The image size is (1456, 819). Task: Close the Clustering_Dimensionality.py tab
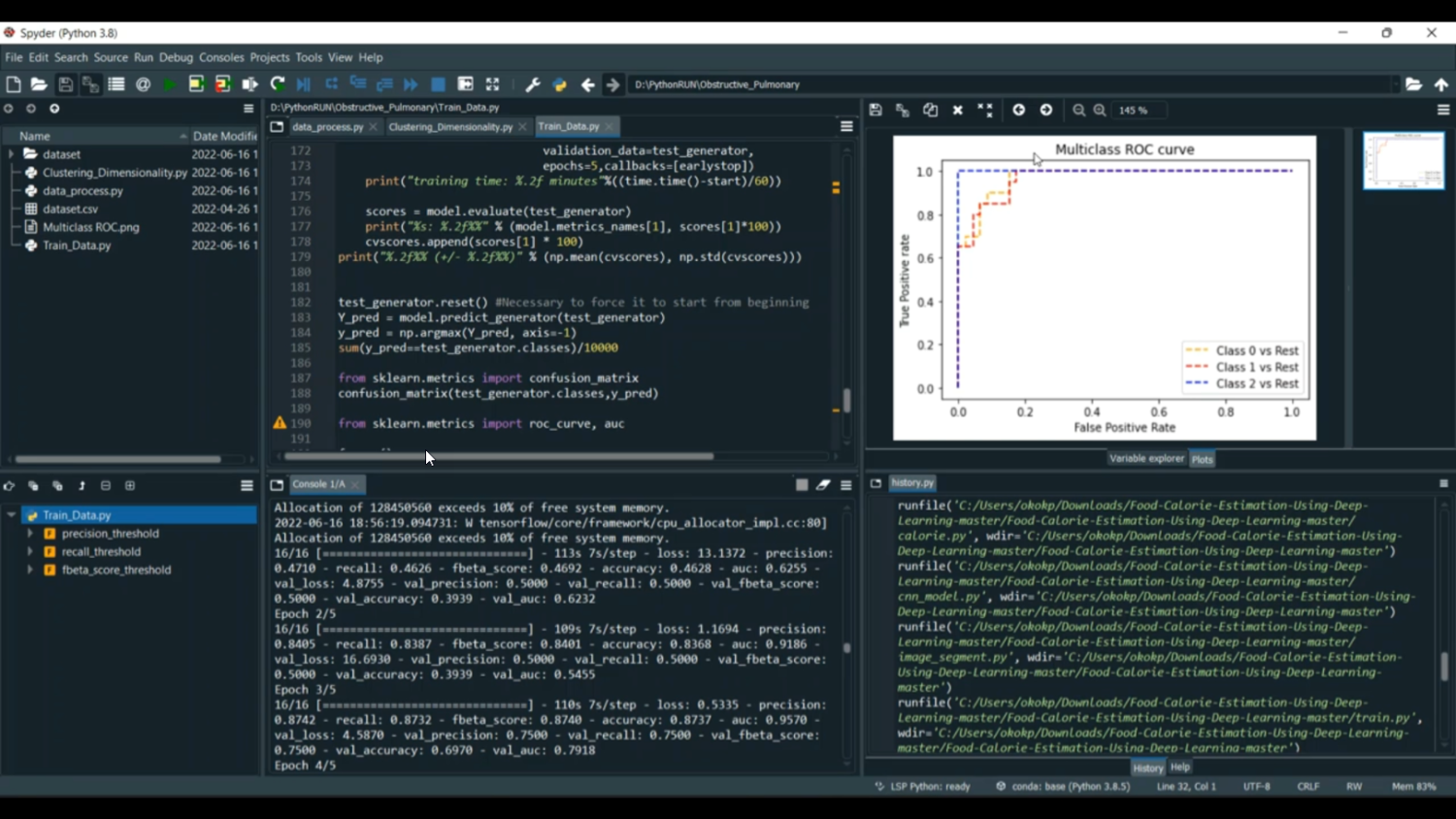pos(522,127)
